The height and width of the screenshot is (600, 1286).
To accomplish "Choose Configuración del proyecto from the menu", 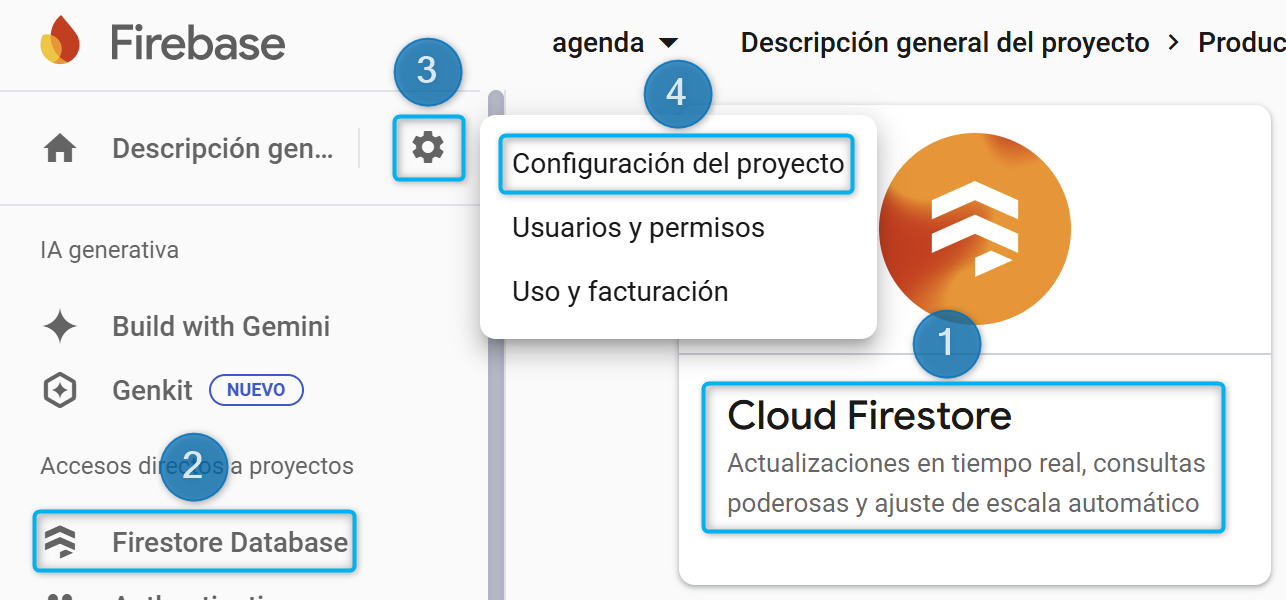I will [676, 163].
